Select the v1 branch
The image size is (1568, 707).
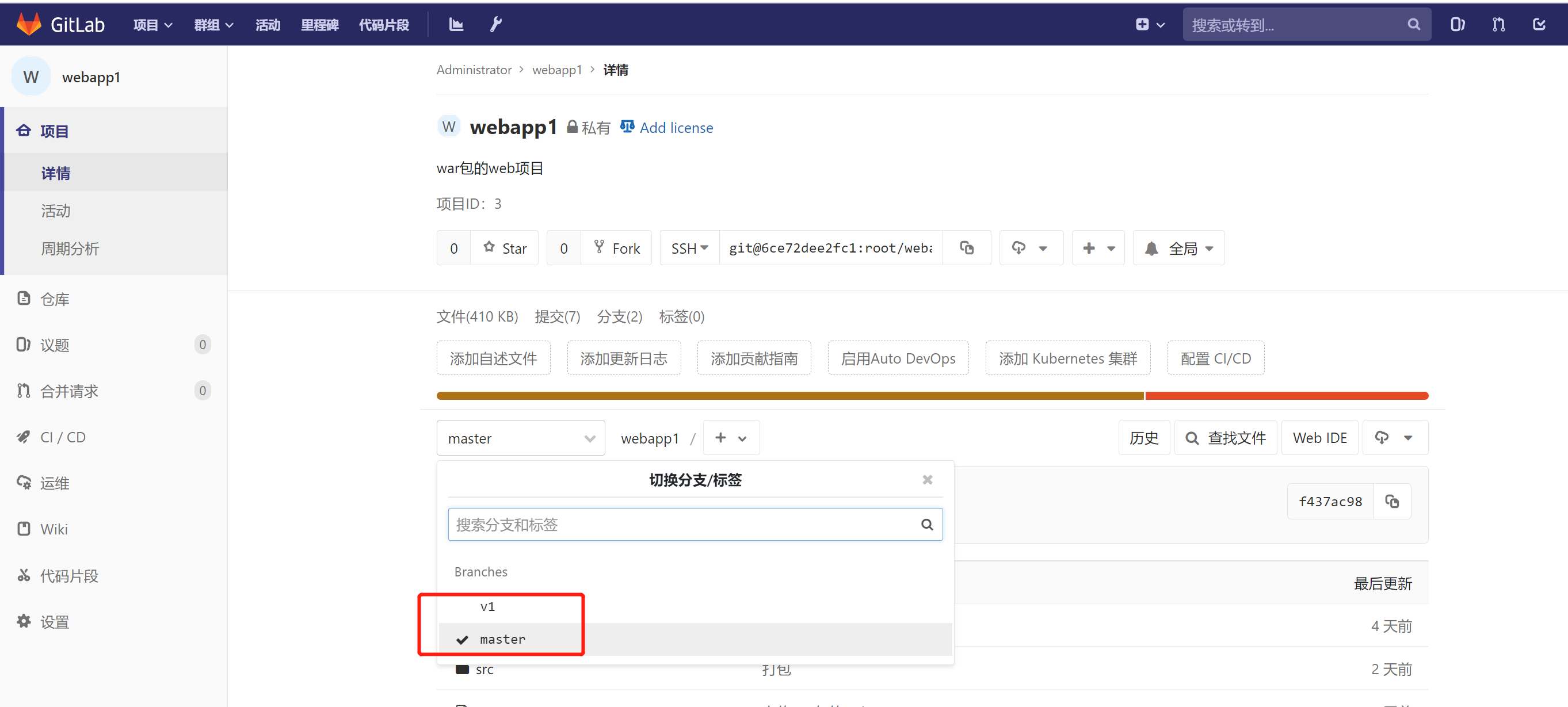(487, 606)
